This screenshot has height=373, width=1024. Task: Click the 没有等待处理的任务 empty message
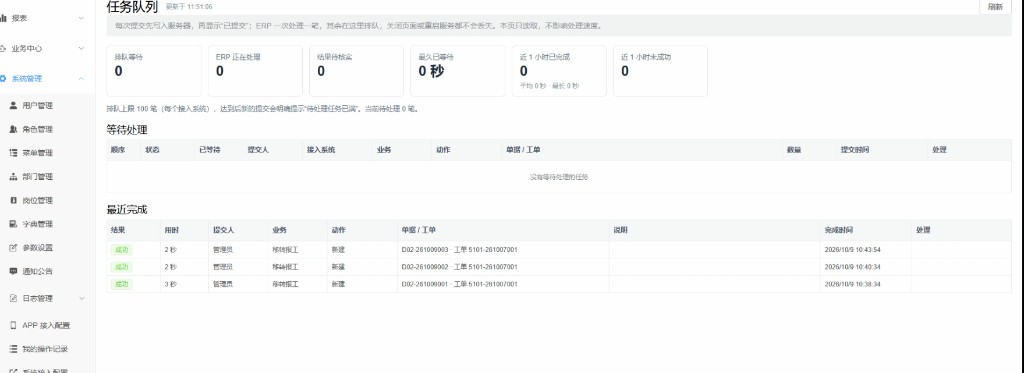558,177
